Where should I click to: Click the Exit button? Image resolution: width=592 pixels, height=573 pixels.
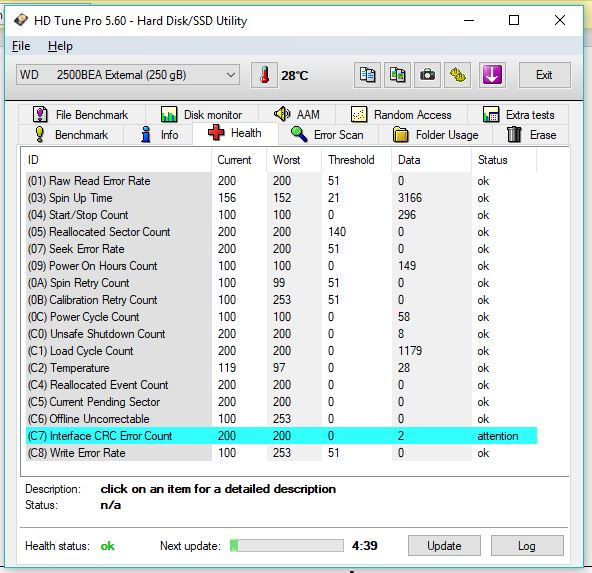(544, 75)
